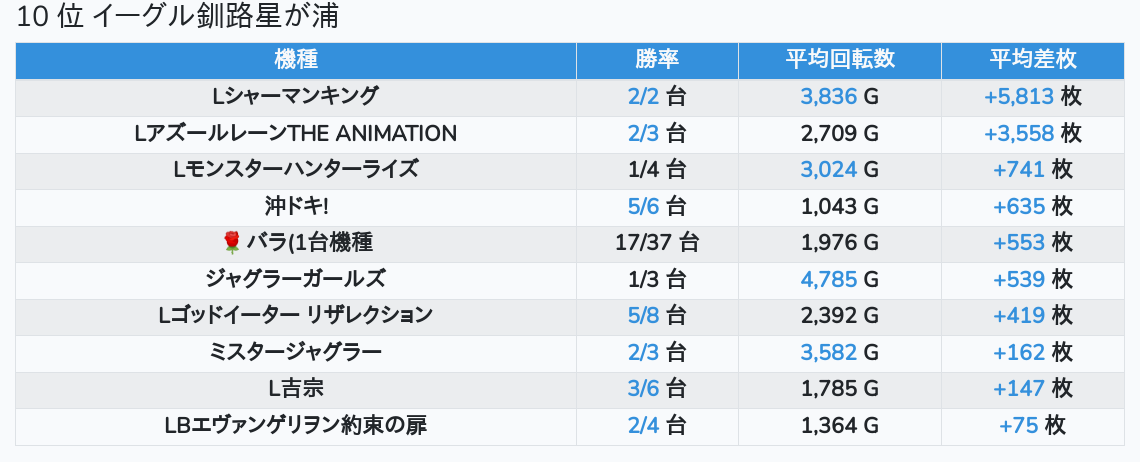This screenshot has width=1140, height=462.
Task: Open the 沖ドキ! machine entry
Action: point(295,206)
